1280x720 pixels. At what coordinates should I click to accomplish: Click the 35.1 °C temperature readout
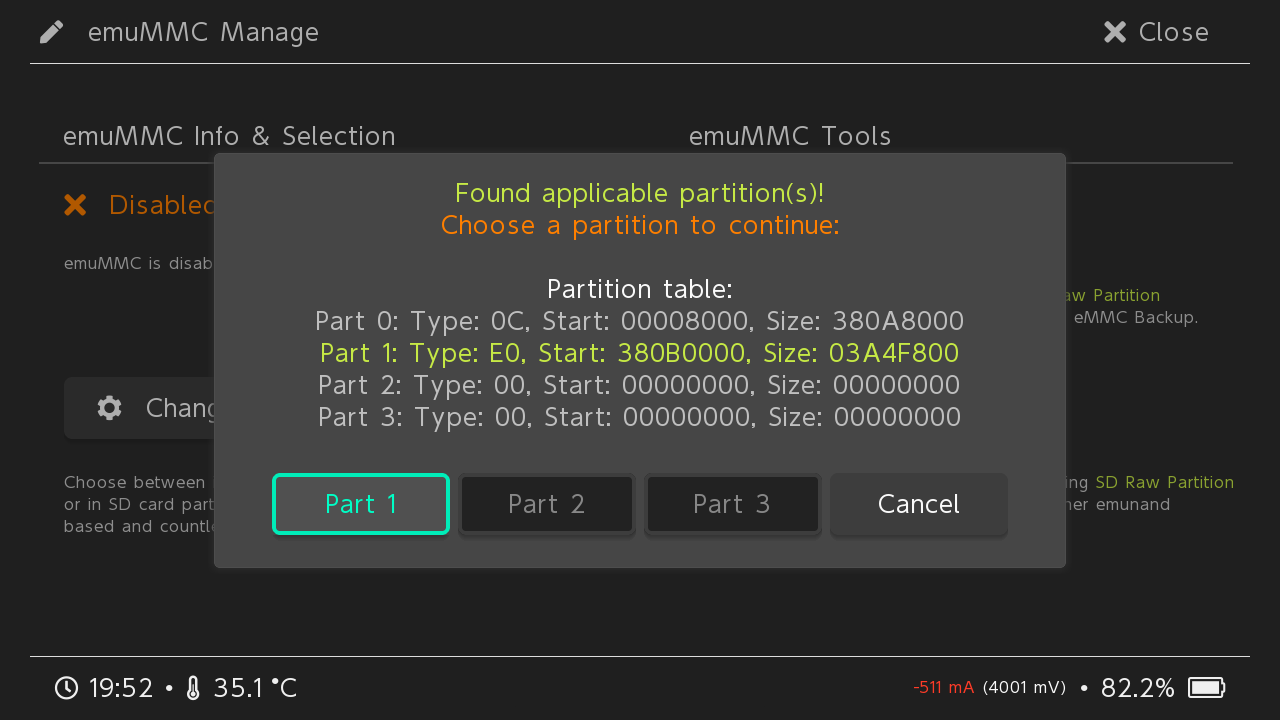(255, 688)
